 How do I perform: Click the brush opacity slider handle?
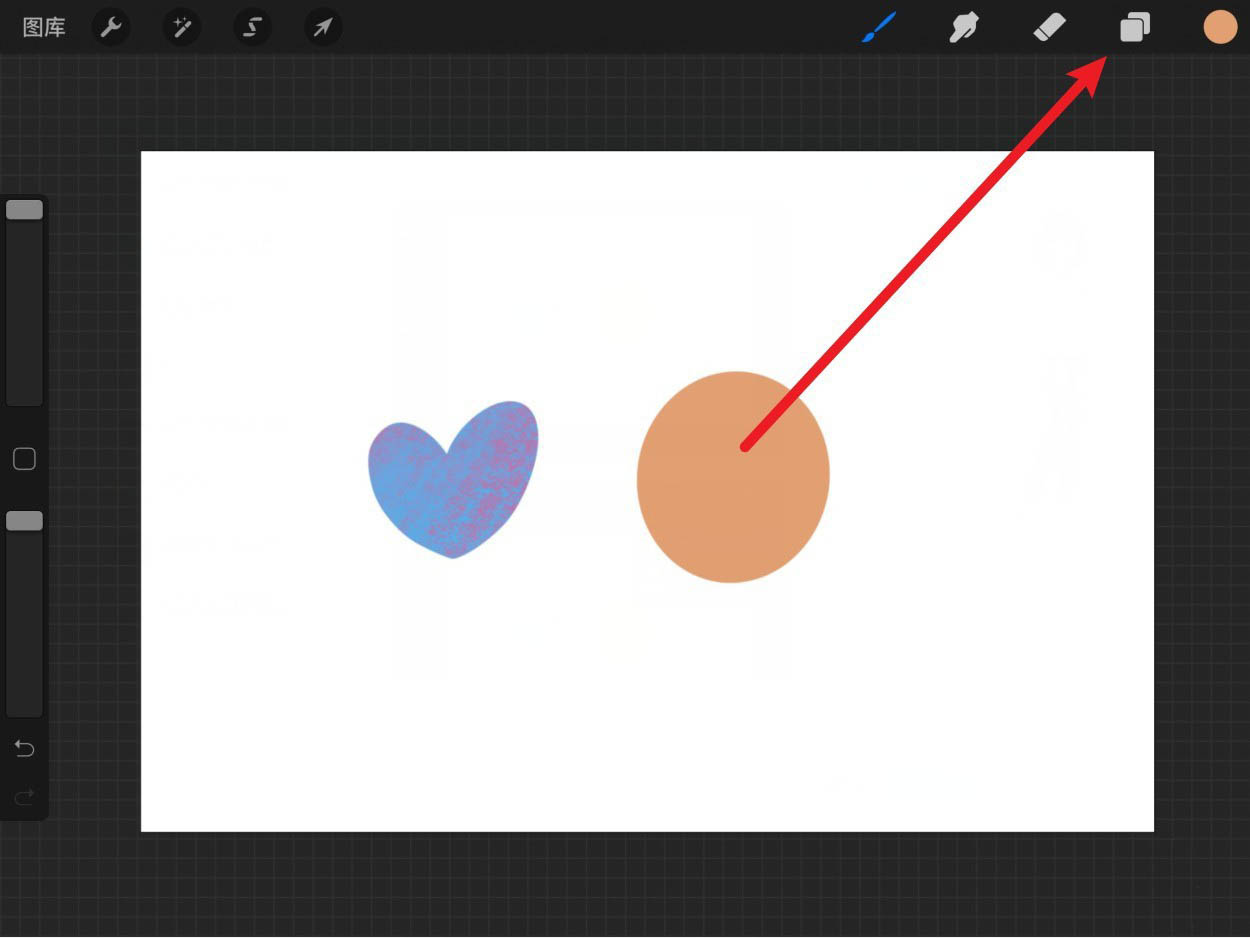click(x=25, y=521)
